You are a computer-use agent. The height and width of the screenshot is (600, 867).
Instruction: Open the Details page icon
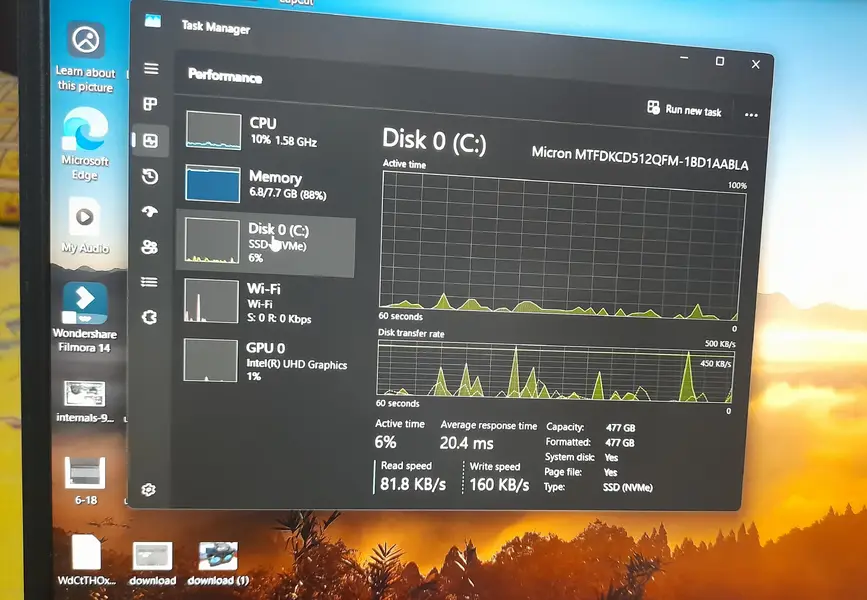[x=150, y=282]
